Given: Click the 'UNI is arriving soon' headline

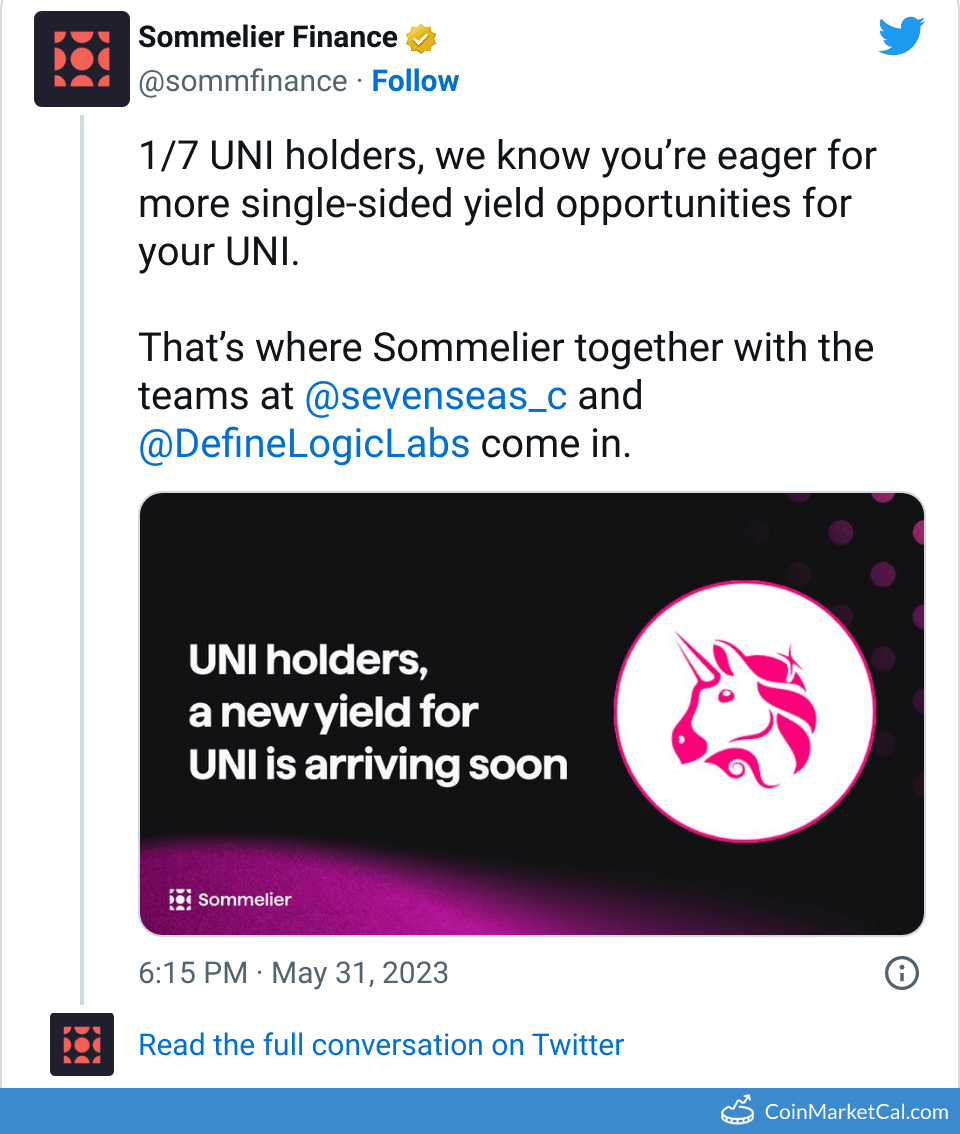Looking at the screenshot, I should (378, 766).
